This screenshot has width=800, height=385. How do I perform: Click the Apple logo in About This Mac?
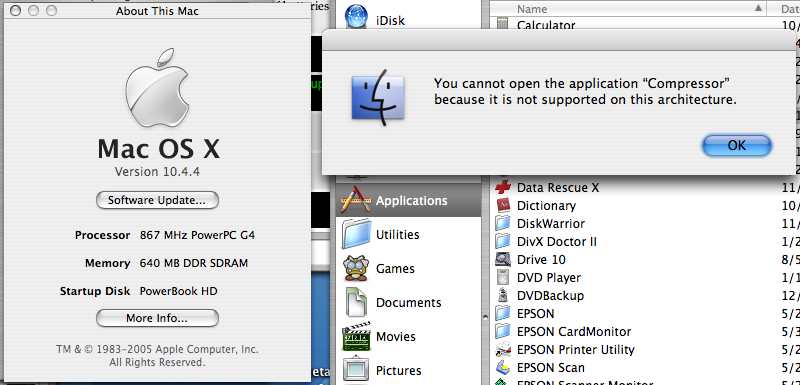157,88
